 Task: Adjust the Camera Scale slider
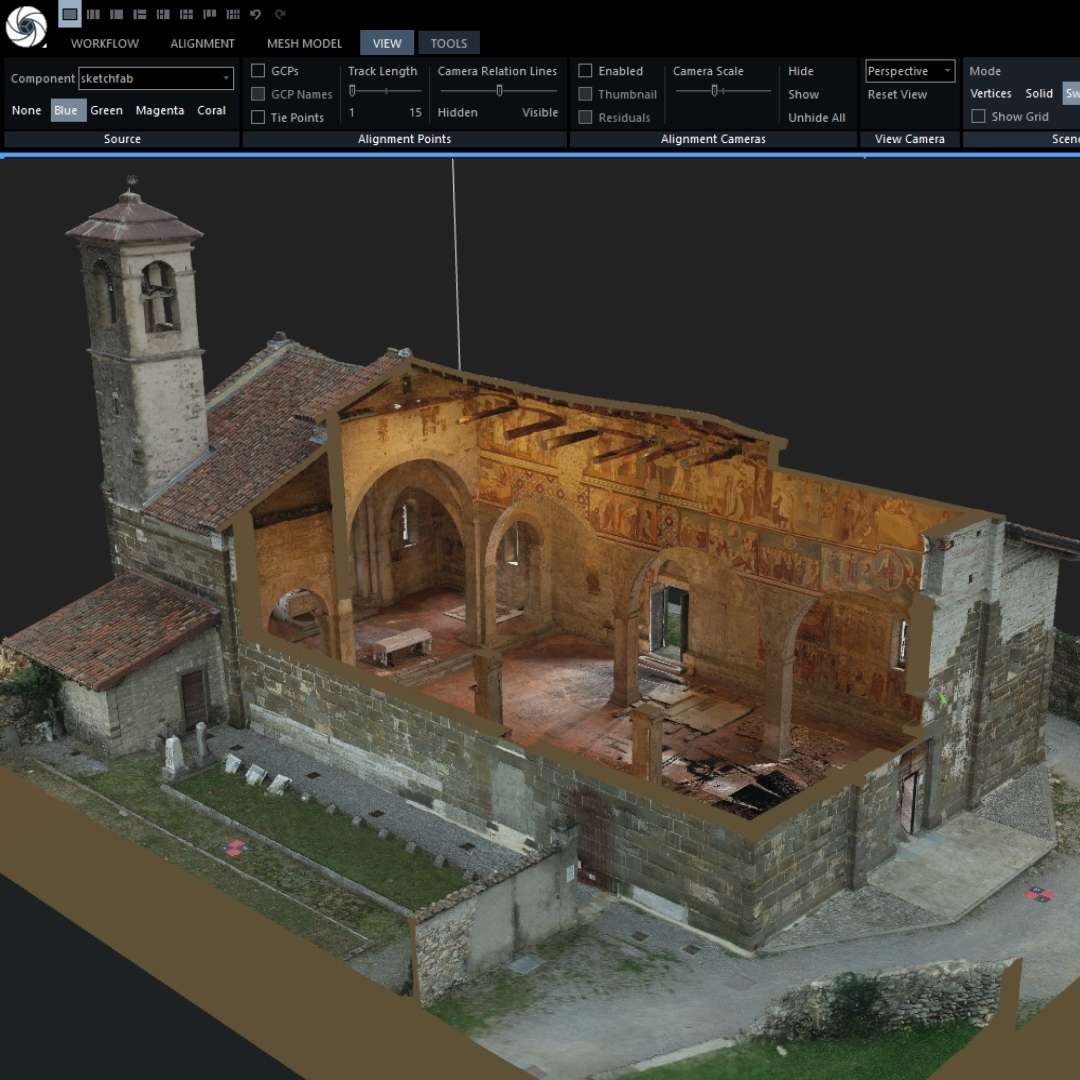(x=716, y=90)
